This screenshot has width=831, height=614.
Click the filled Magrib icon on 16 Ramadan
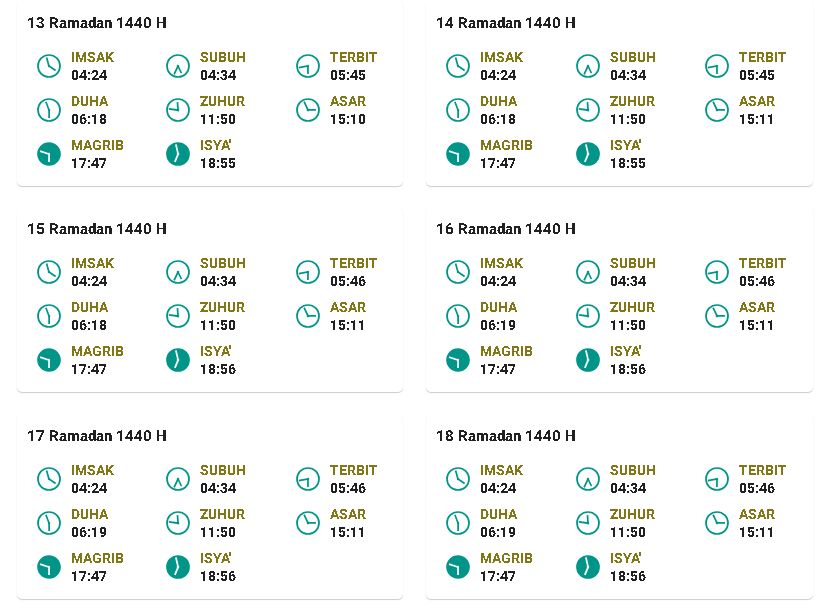point(458,360)
